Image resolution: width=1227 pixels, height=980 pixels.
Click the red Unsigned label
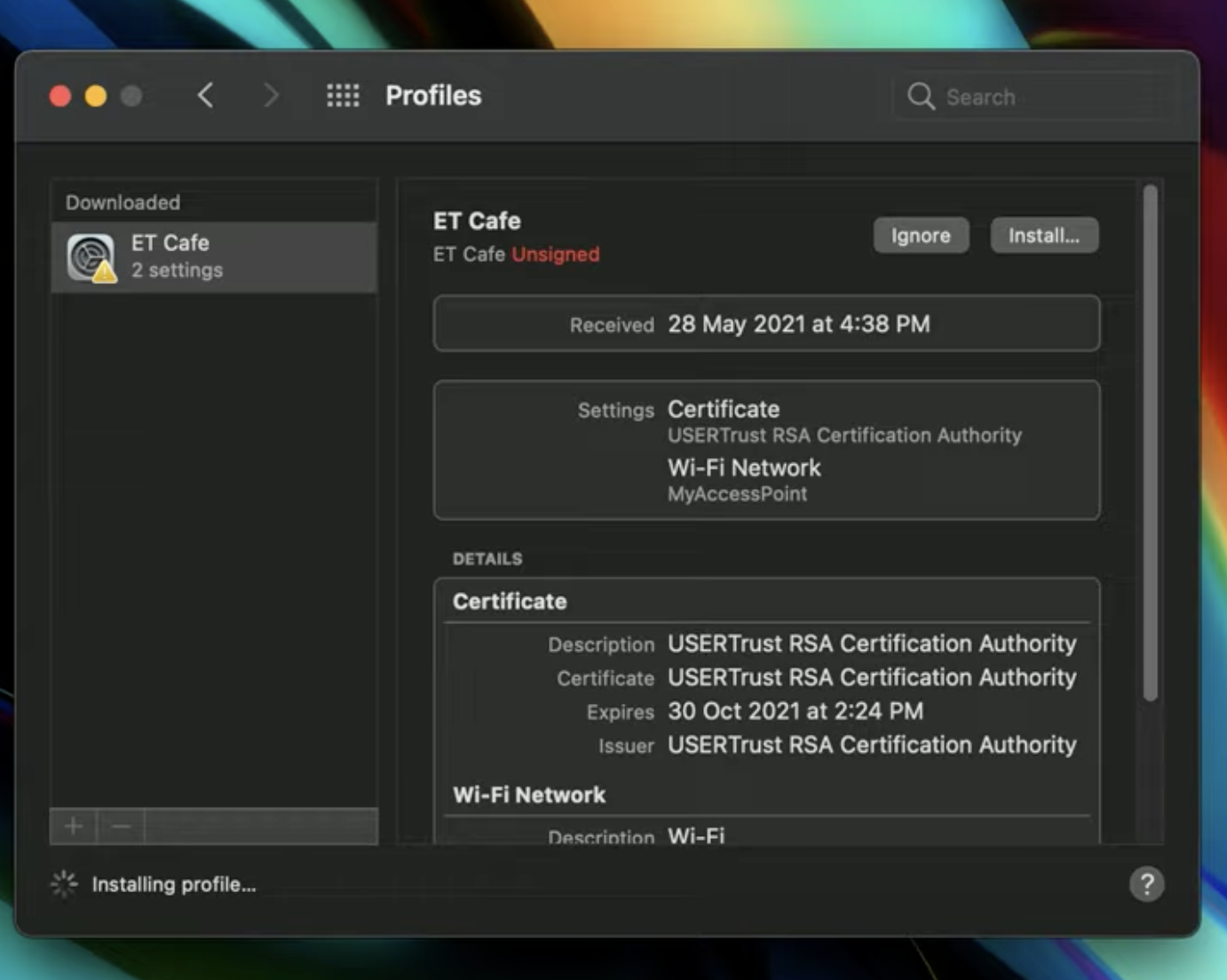pos(556,255)
